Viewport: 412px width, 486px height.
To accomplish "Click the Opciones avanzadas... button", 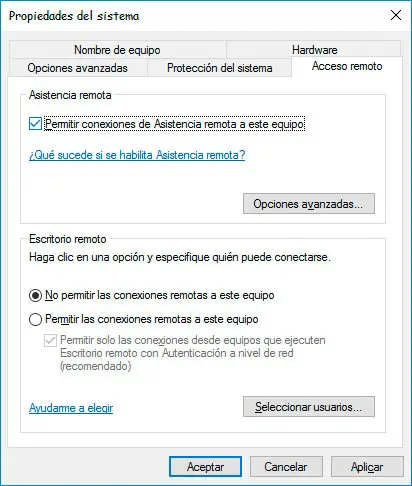I will click(x=309, y=204).
